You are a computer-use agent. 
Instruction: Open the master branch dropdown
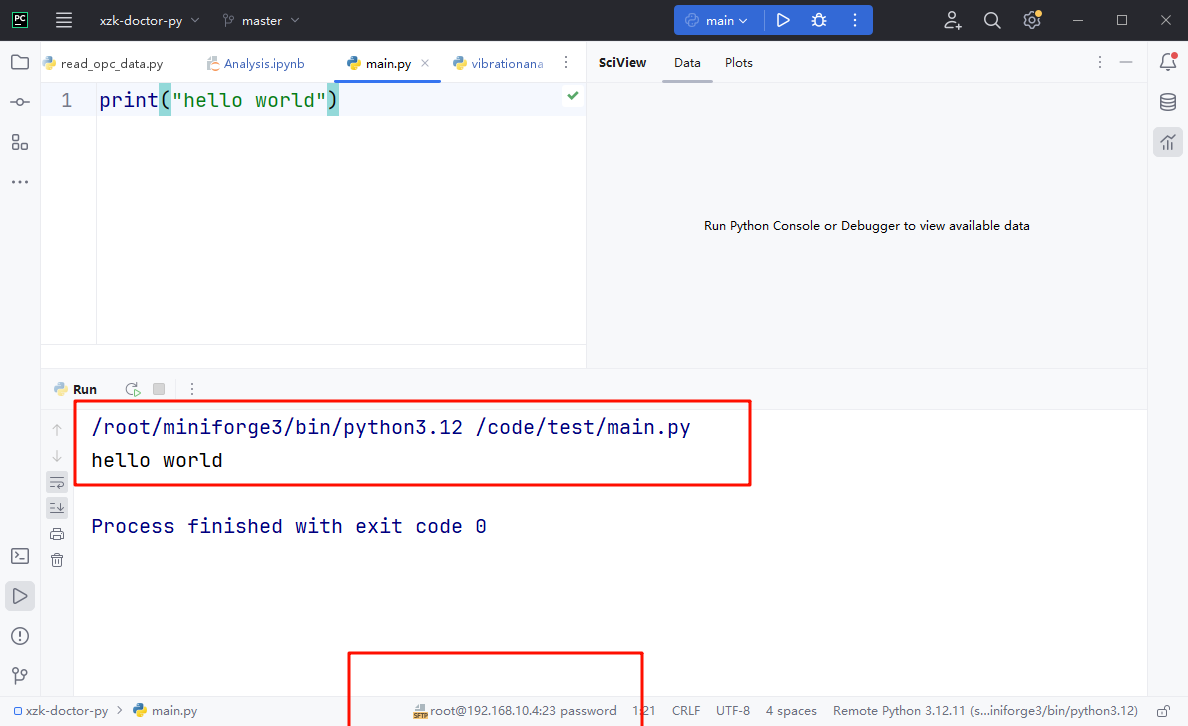click(x=261, y=20)
